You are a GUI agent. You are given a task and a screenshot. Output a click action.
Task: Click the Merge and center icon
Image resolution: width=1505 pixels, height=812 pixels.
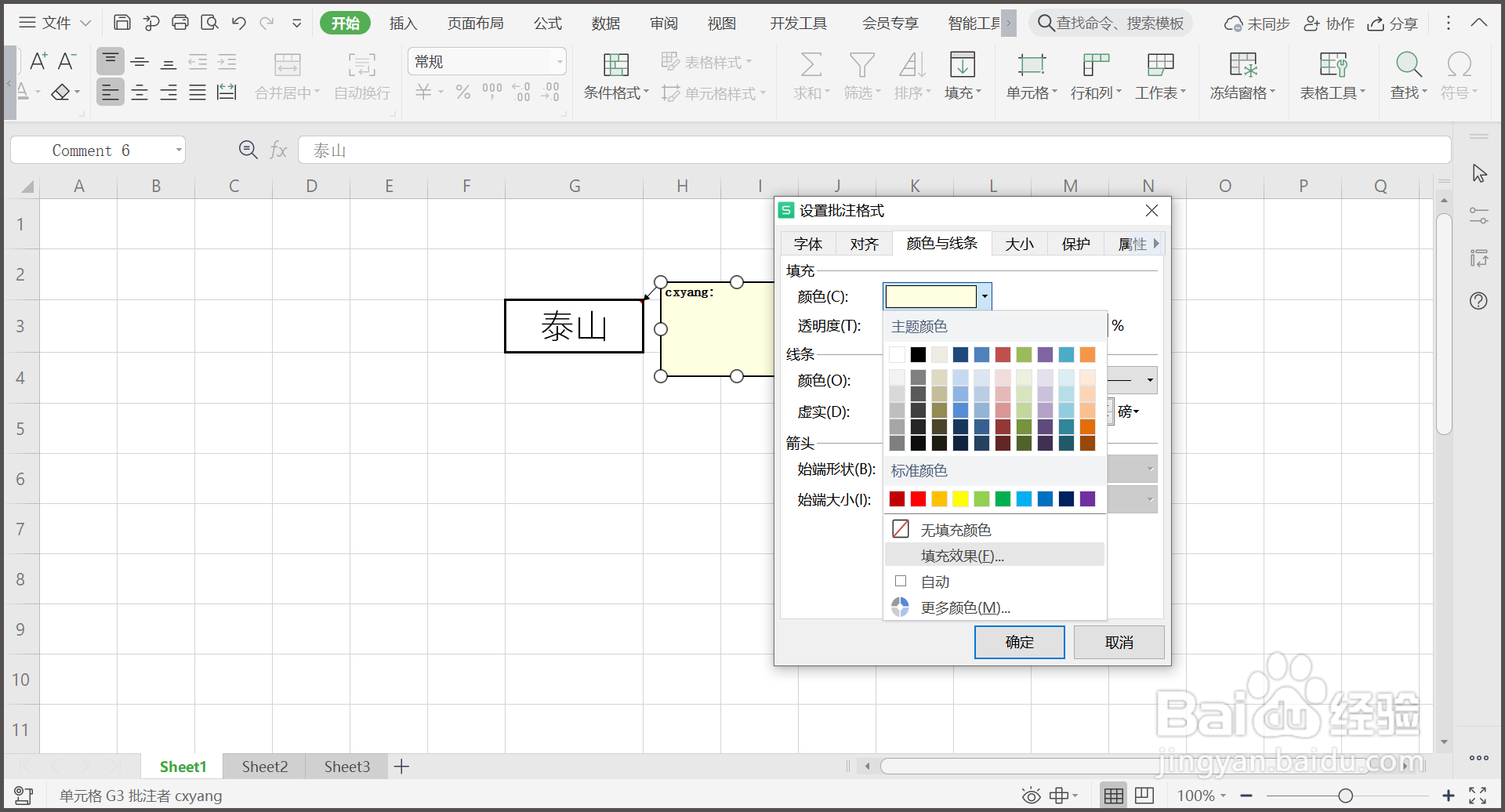click(x=287, y=64)
